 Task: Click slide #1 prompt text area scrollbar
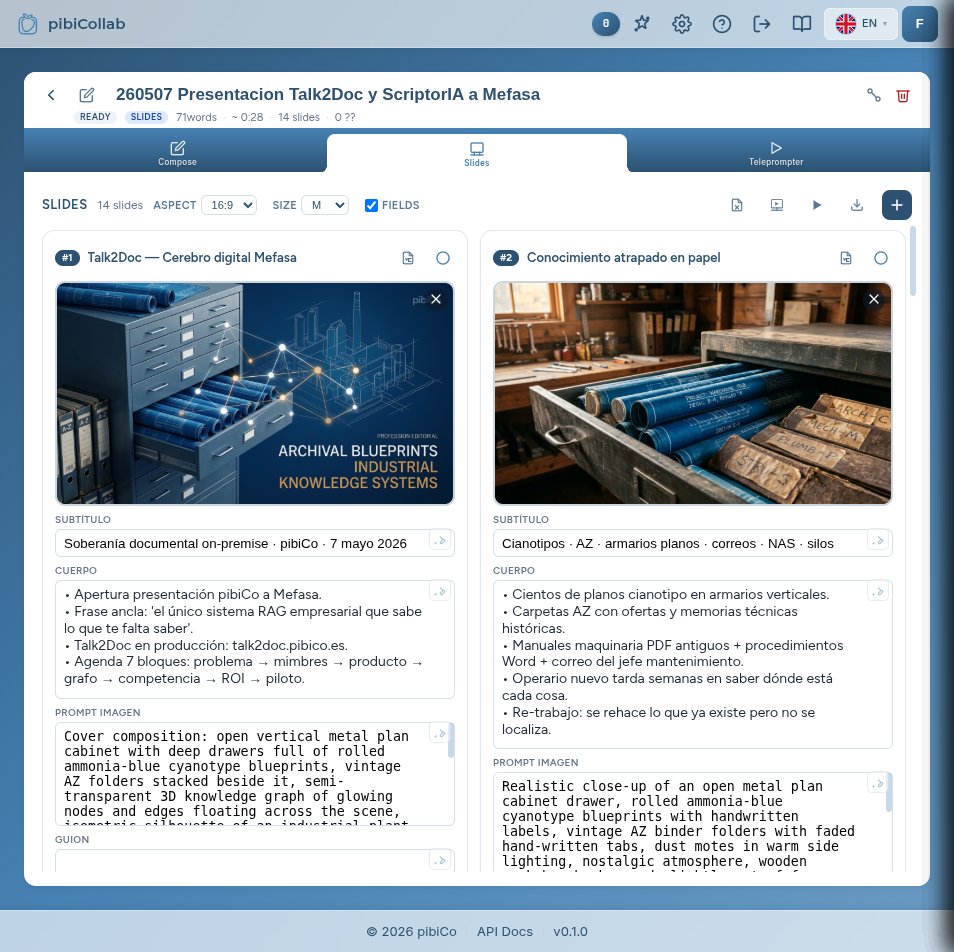click(x=451, y=741)
